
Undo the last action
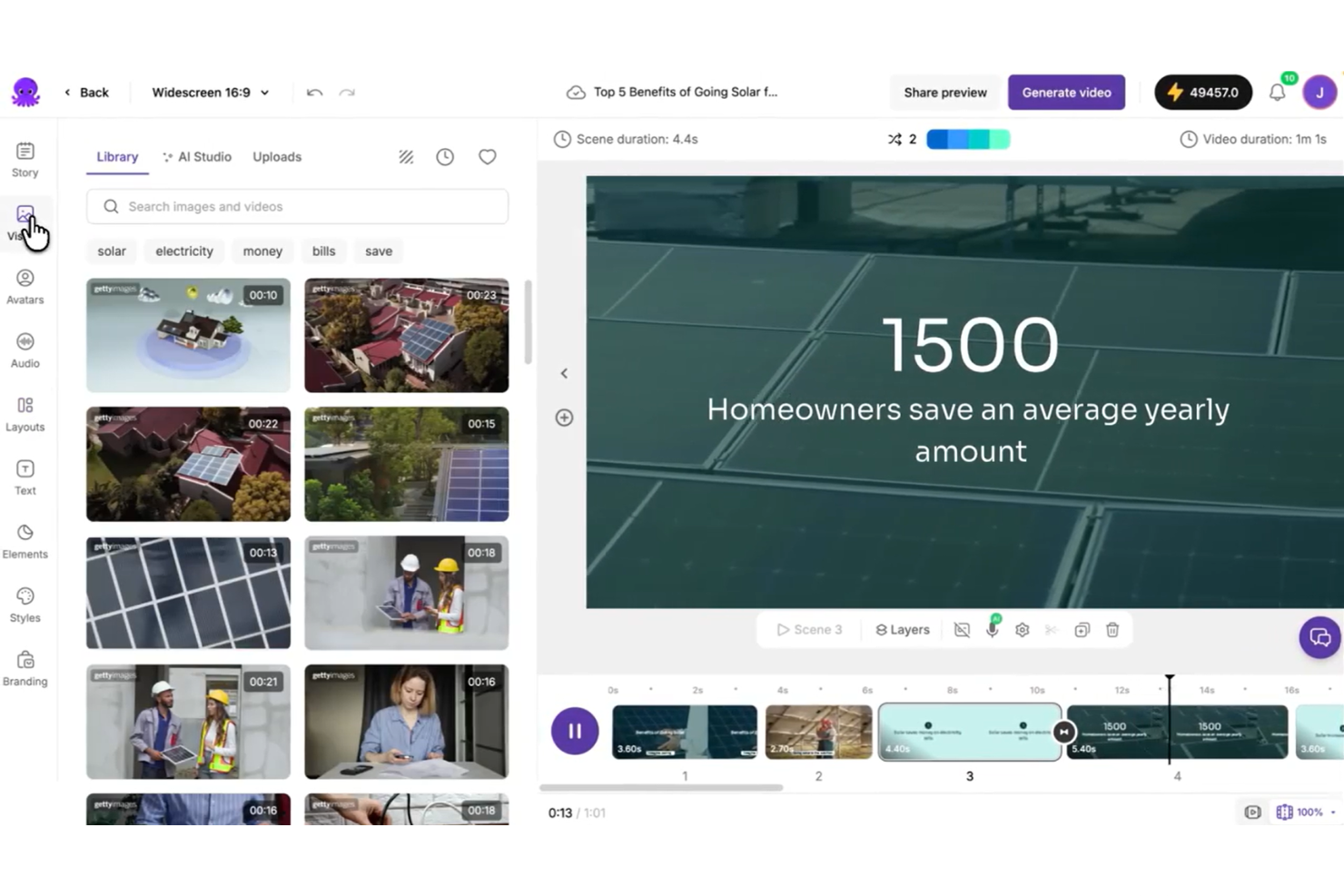click(x=314, y=93)
